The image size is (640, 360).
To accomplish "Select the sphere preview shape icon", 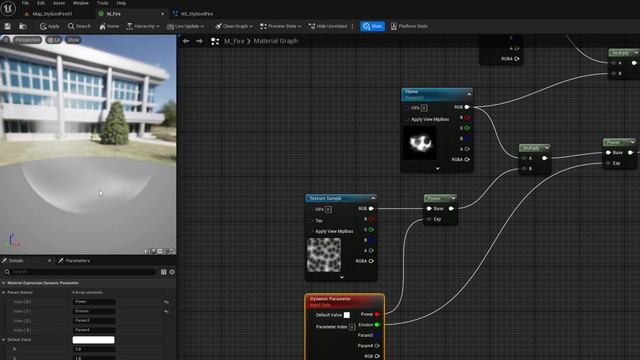I will pyautogui.click(x=153, y=251).
